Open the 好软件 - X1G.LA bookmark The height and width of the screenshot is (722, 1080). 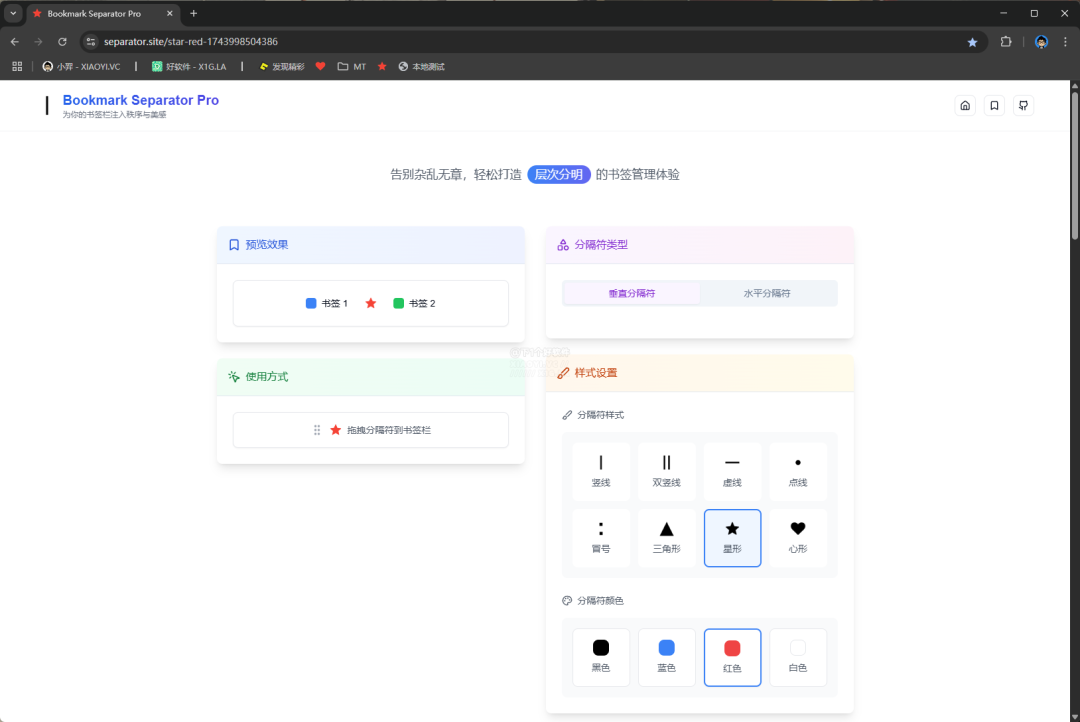189,67
